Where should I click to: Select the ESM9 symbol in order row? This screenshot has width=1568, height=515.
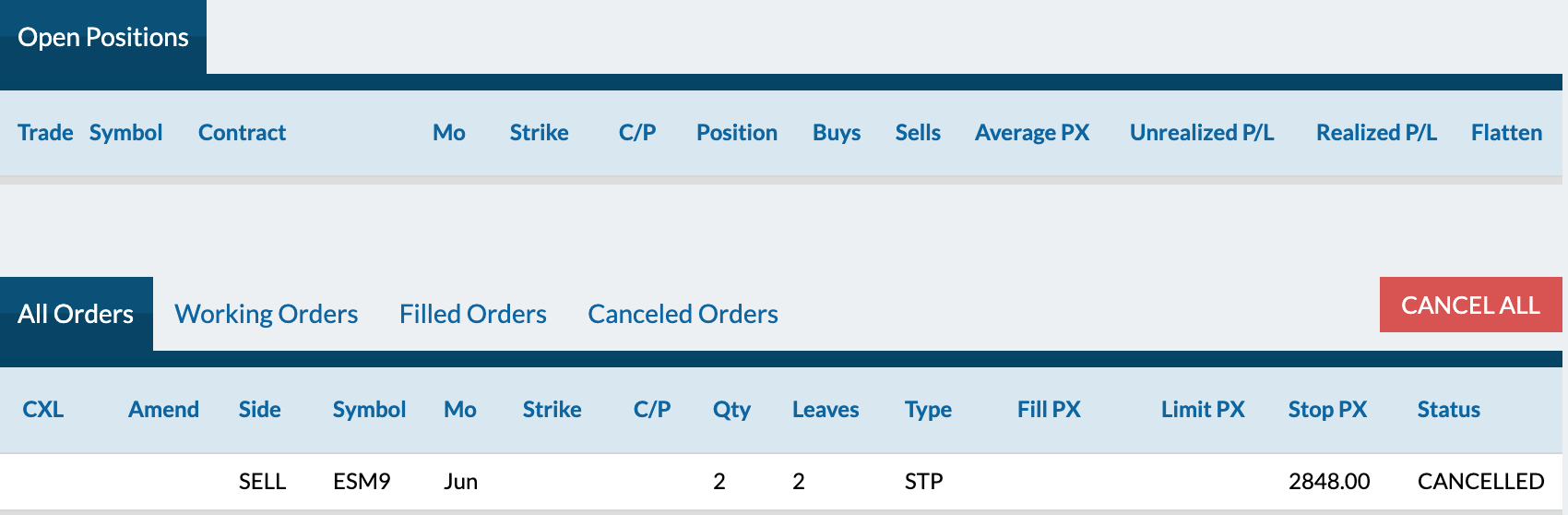tap(362, 482)
